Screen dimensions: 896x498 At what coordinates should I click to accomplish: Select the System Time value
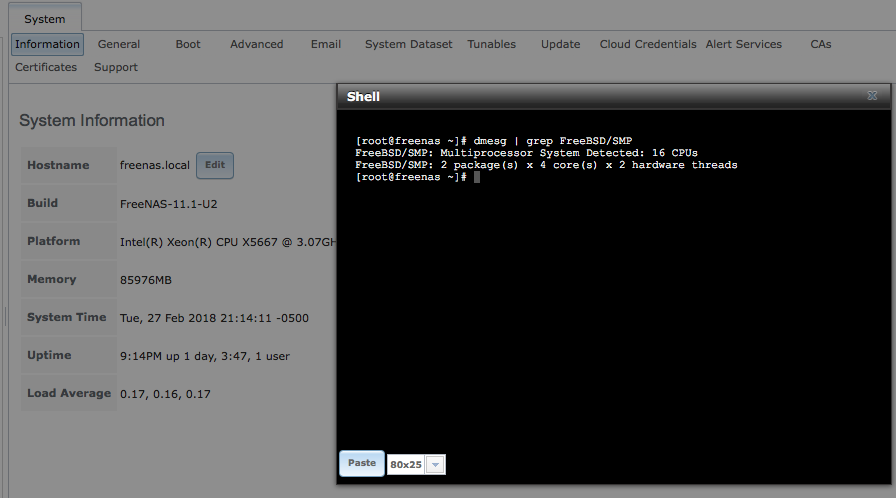[x=214, y=318]
